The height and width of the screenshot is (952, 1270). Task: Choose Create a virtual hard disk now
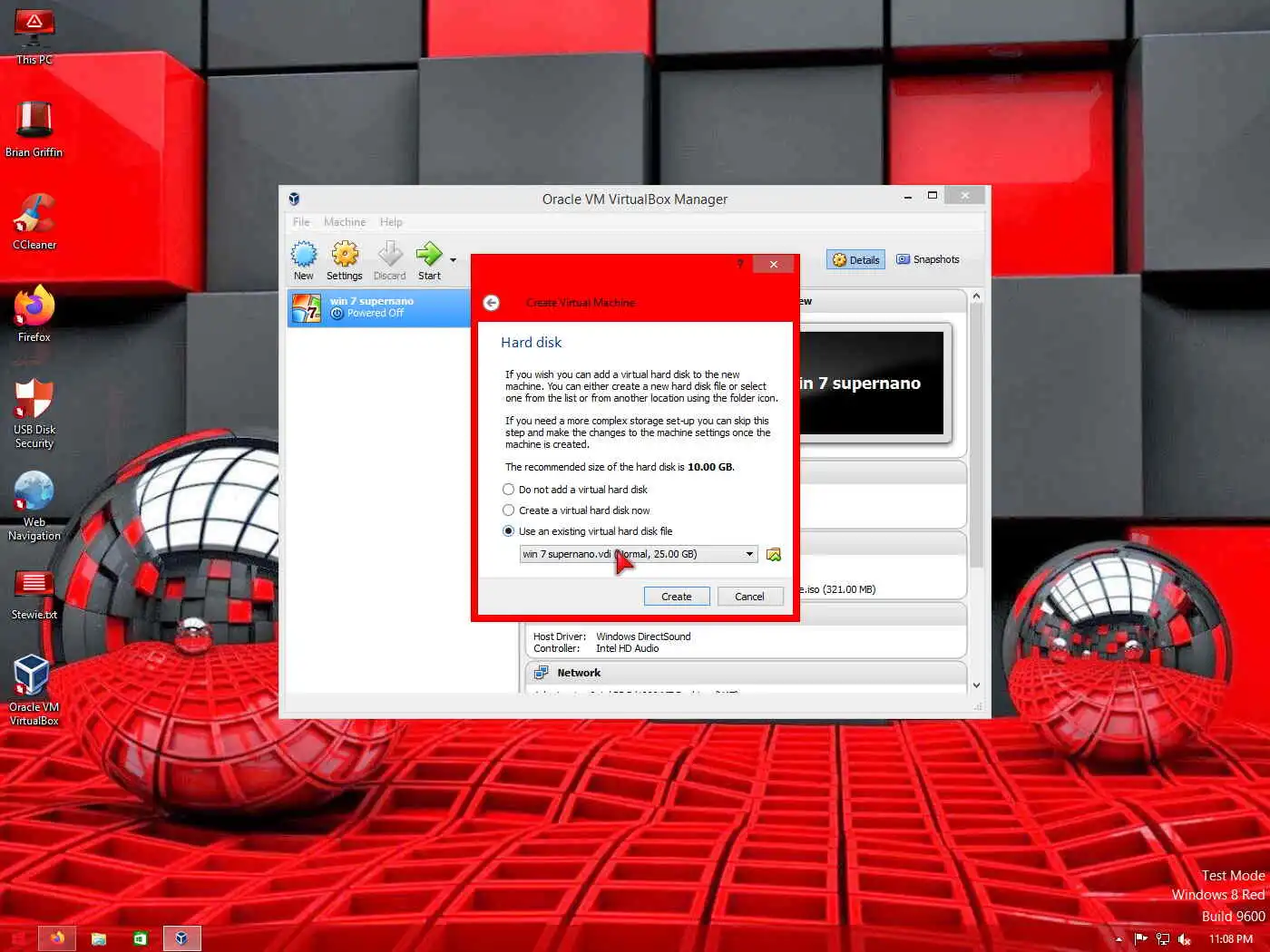tap(576, 510)
